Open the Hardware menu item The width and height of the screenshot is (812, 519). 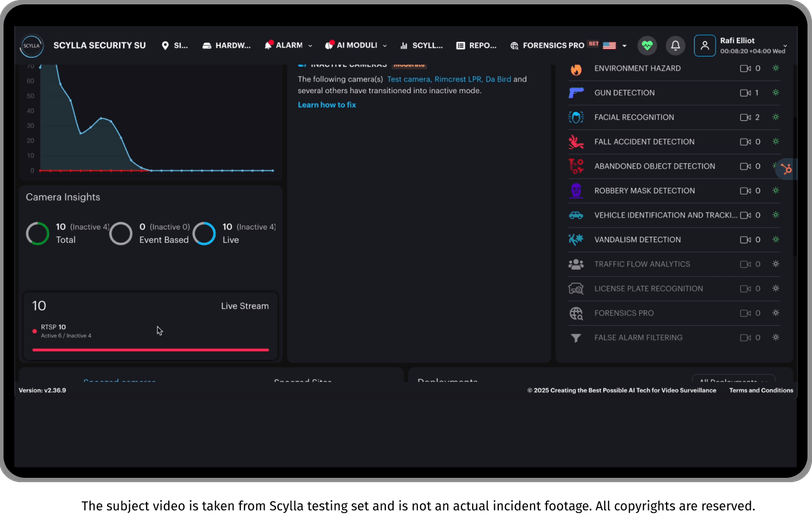[x=226, y=46]
